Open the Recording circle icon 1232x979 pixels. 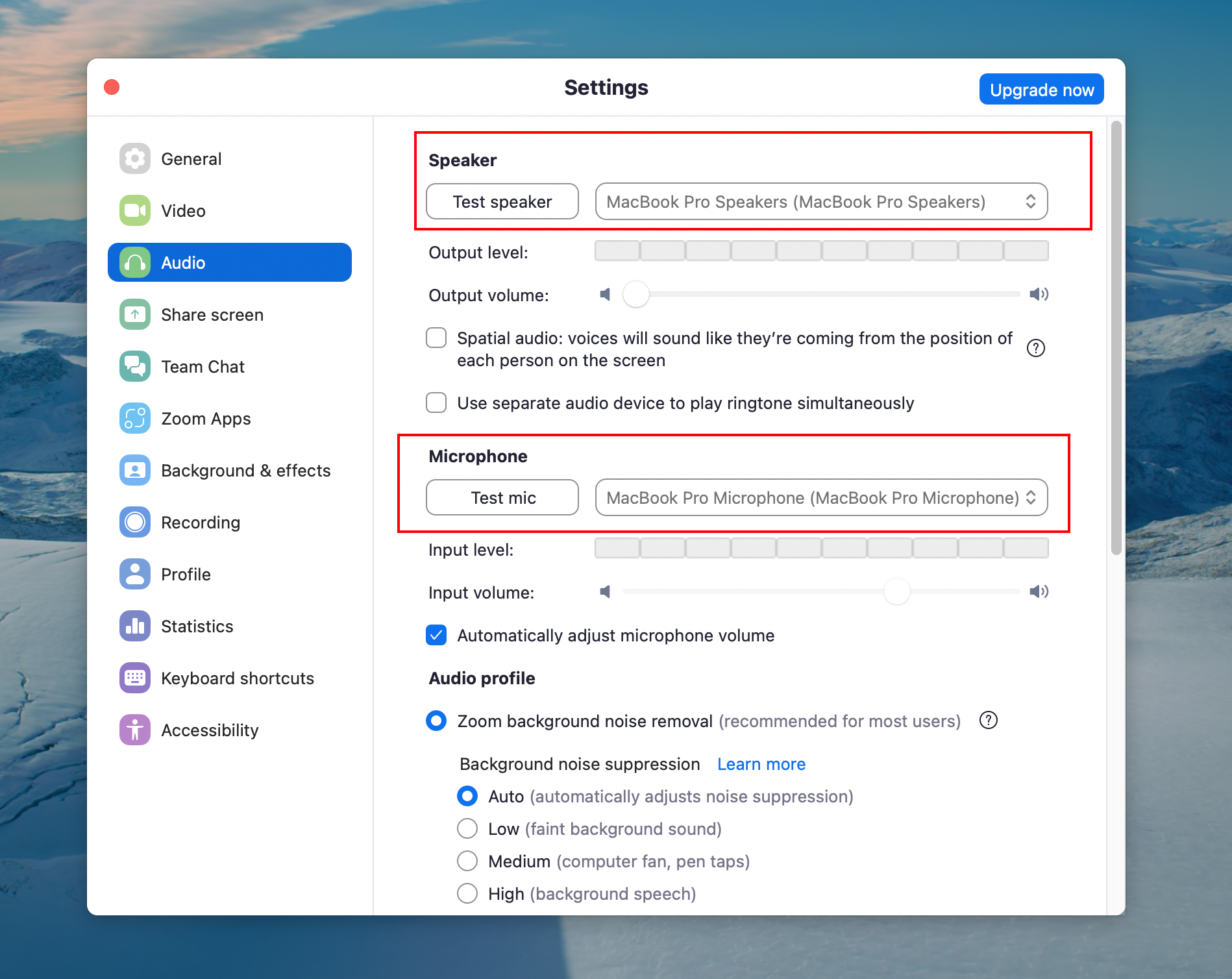(134, 522)
